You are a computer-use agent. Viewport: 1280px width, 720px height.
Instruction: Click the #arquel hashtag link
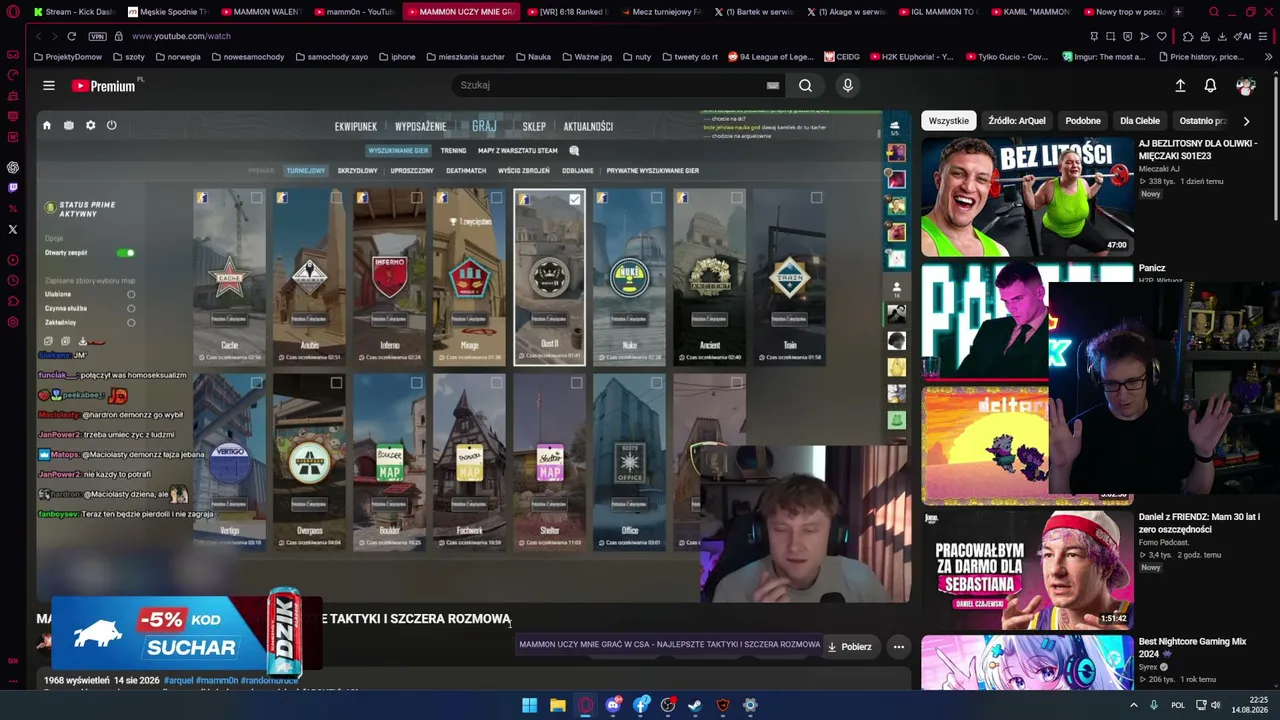pyautogui.click(x=178, y=681)
